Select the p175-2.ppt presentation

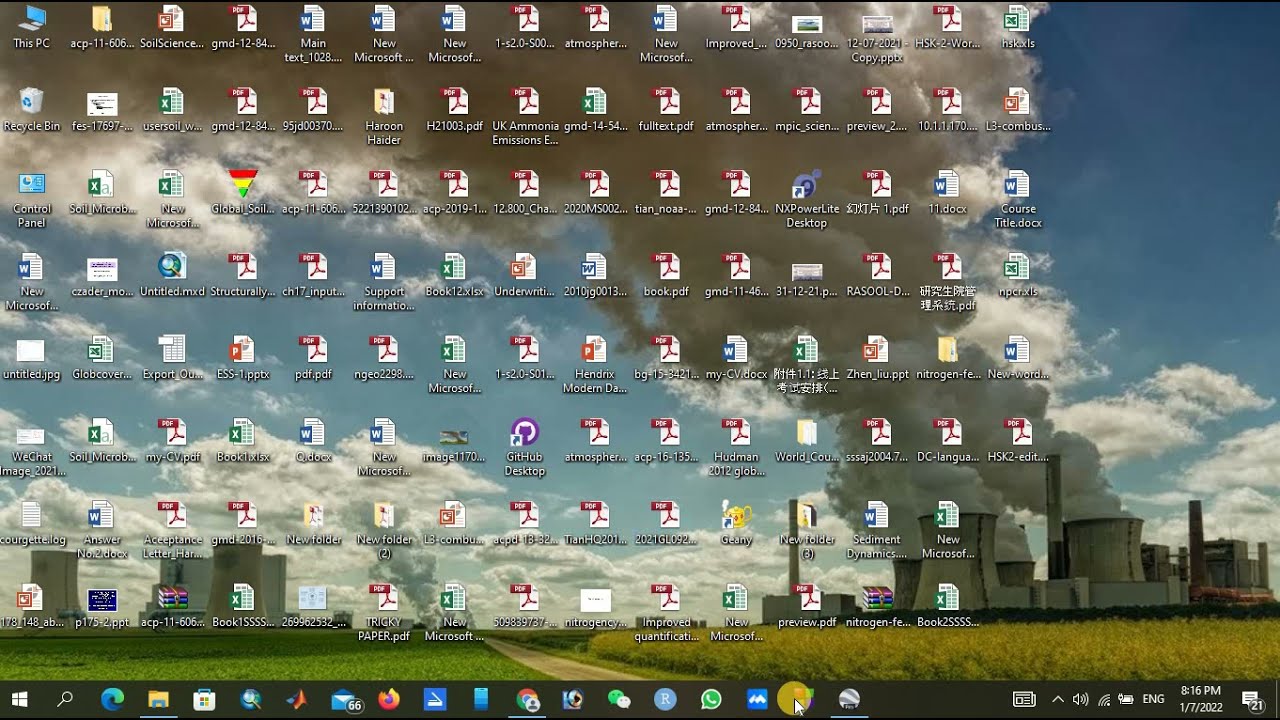[102, 606]
